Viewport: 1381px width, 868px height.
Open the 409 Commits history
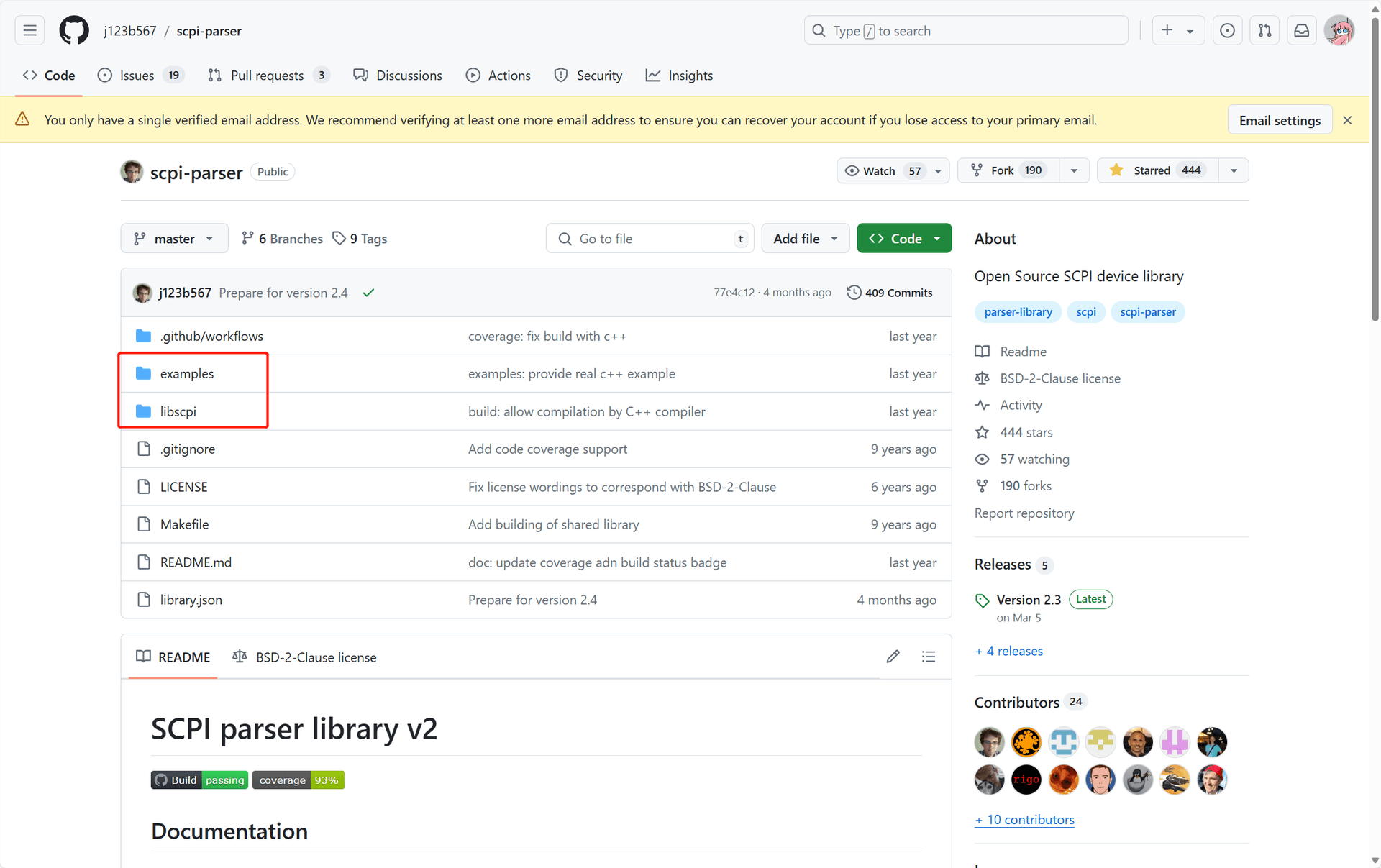(x=890, y=293)
